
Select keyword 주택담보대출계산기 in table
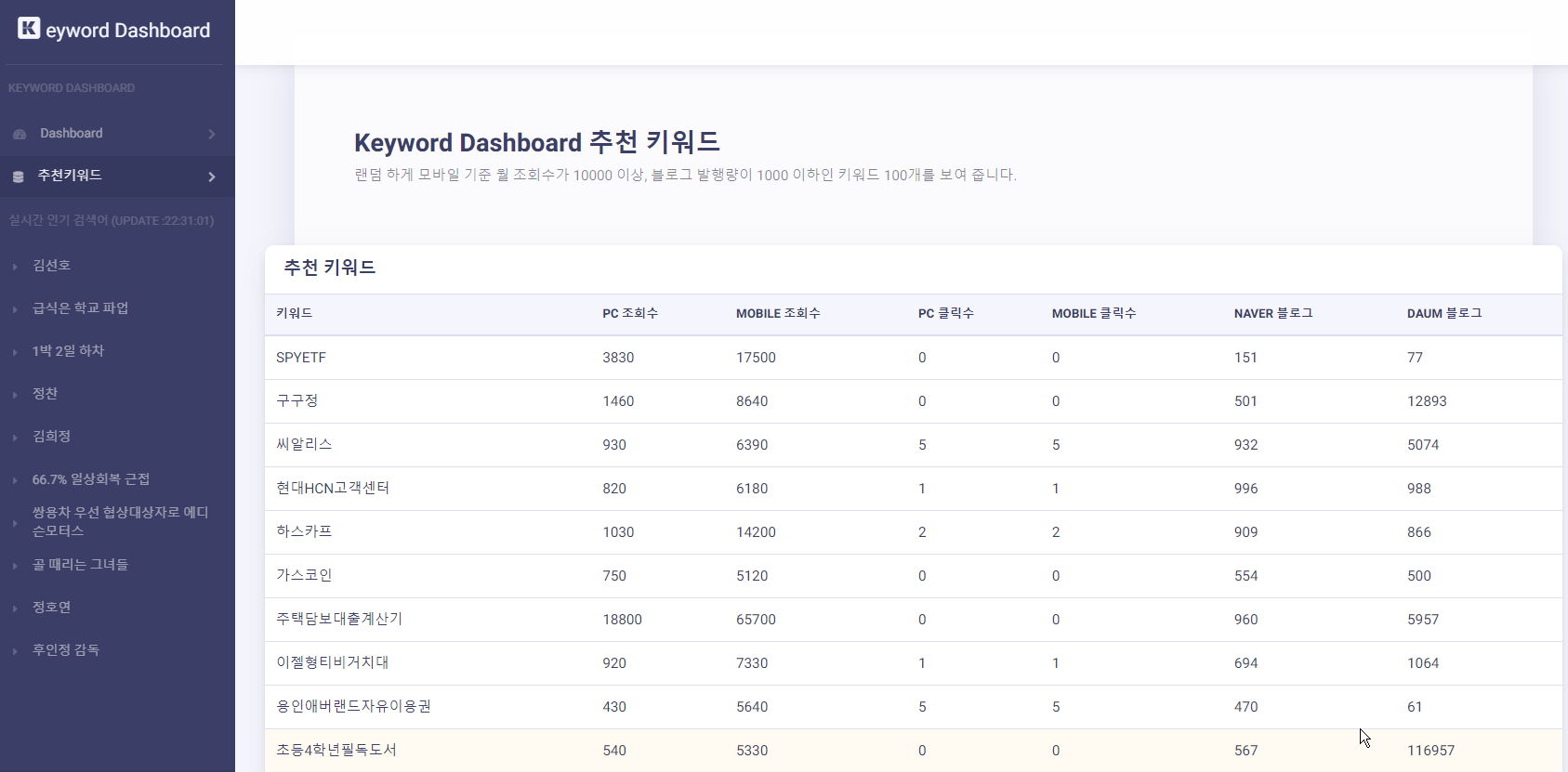[x=339, y=619]
